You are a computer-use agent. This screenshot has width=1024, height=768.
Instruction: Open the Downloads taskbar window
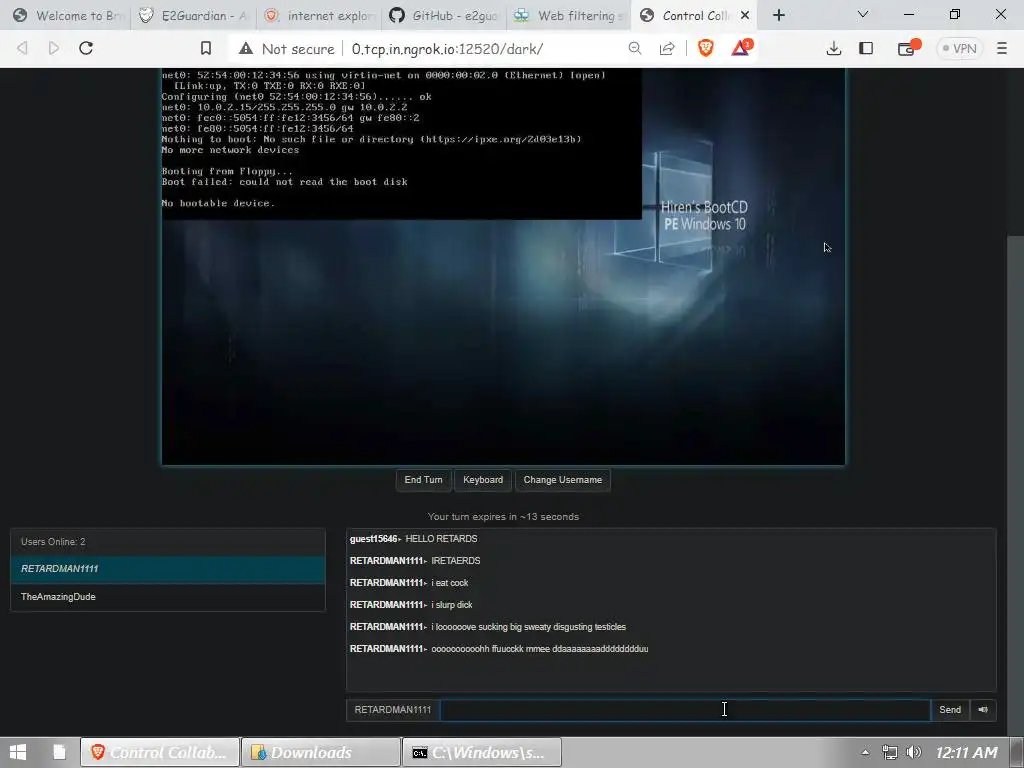click(x=321, y=752)
